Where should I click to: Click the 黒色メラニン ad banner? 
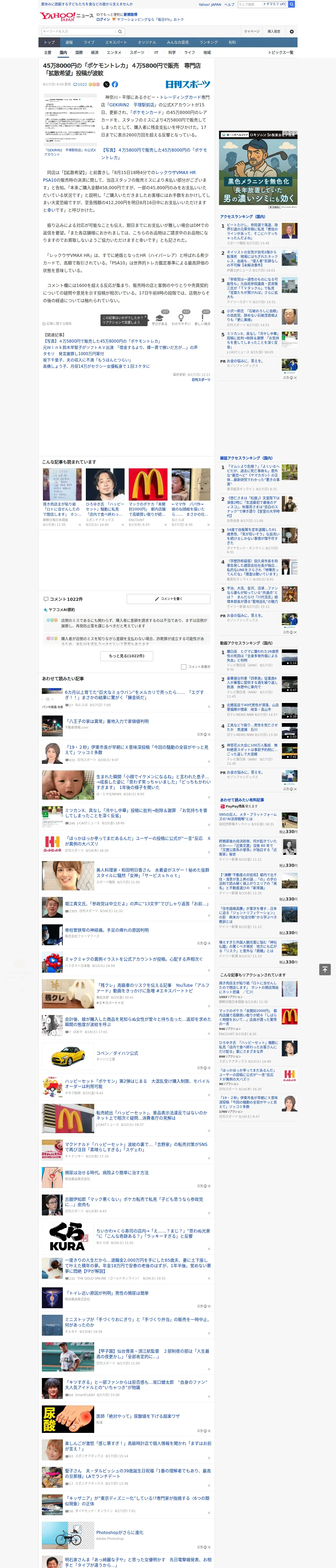tap(258, 170)
